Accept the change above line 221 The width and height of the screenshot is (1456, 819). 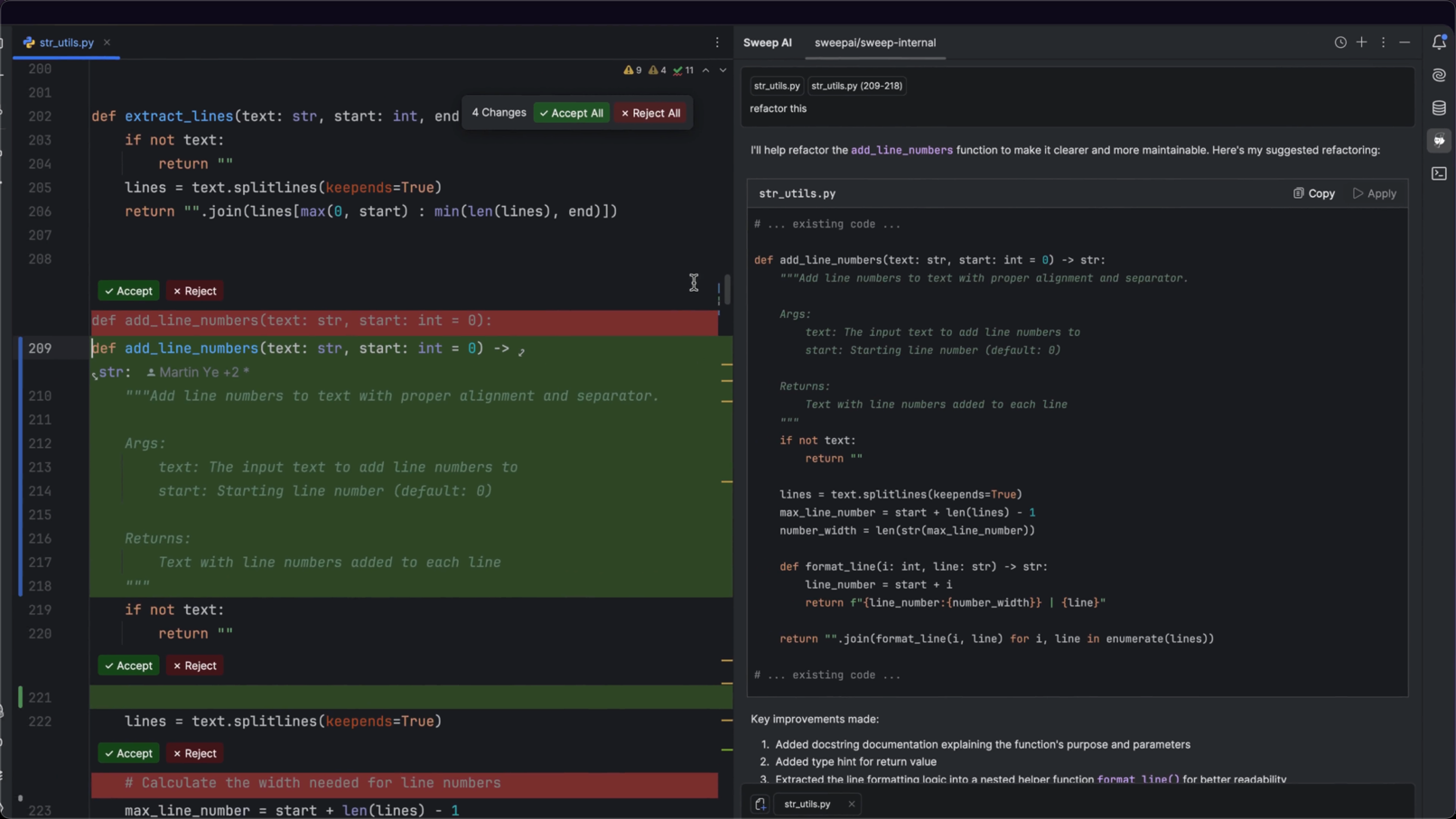pos(129,665)
